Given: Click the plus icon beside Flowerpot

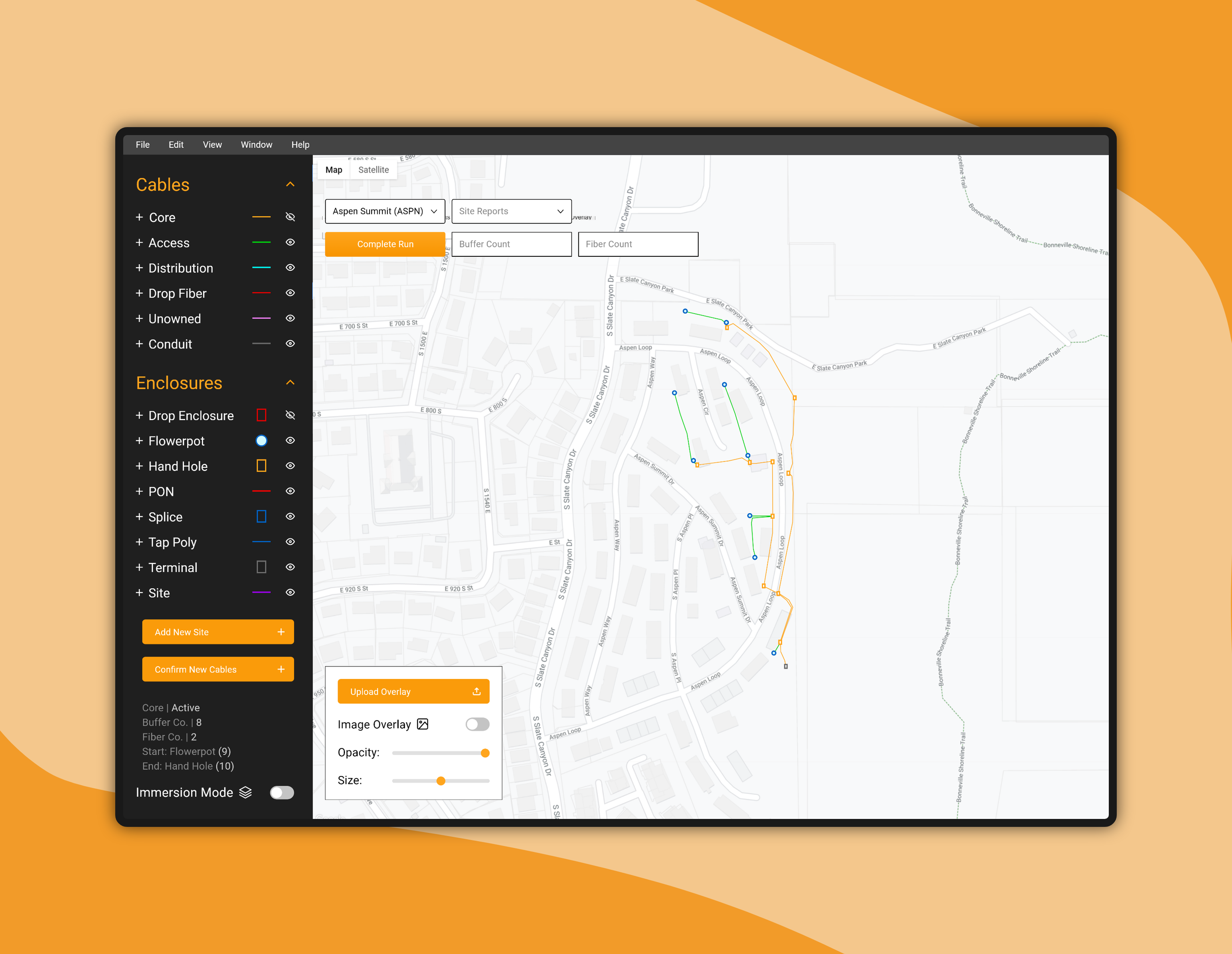Looking at the screenshot, I should [139, 441].
